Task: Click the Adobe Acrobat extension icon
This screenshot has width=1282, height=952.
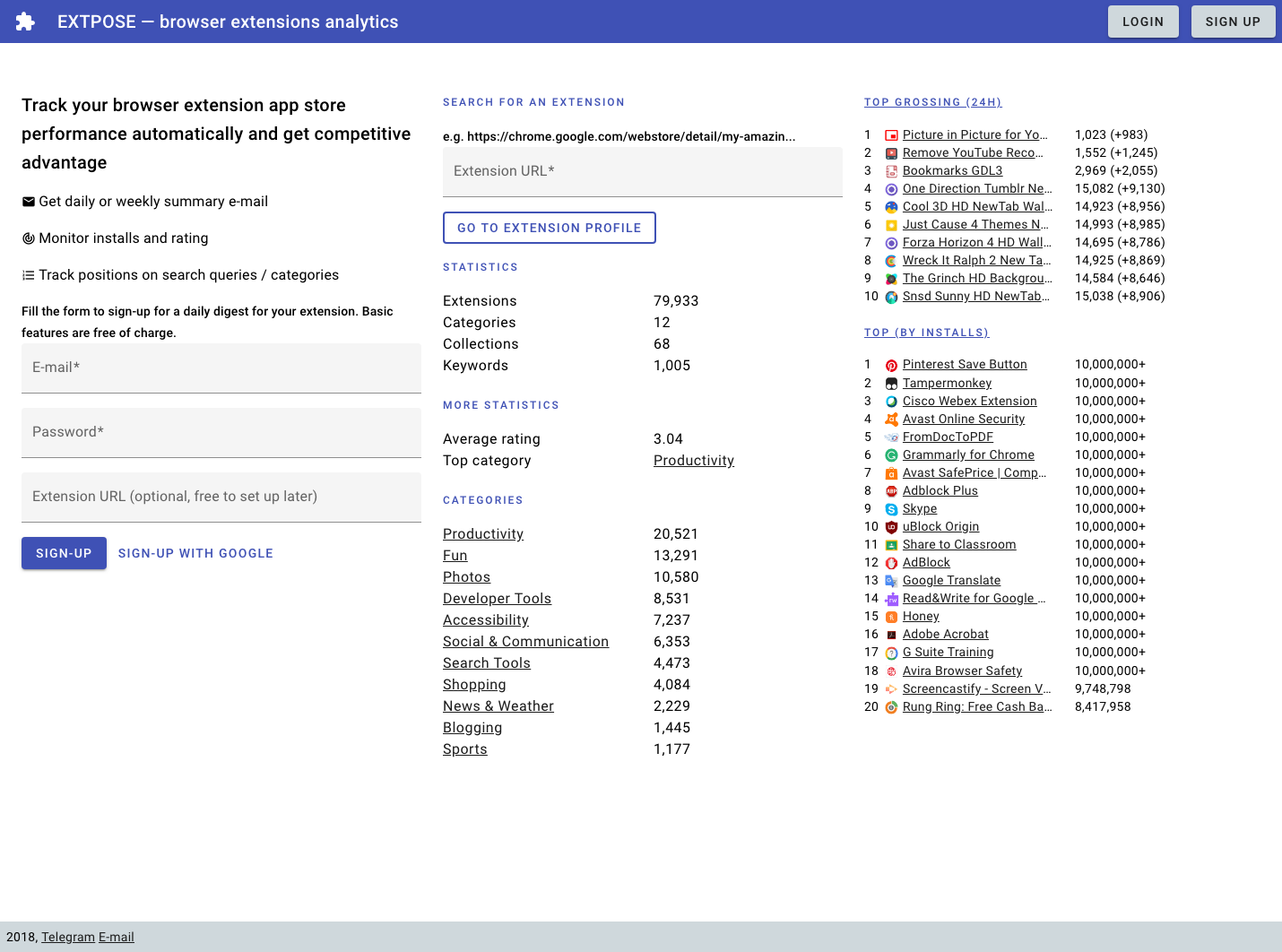Action: 891,635
